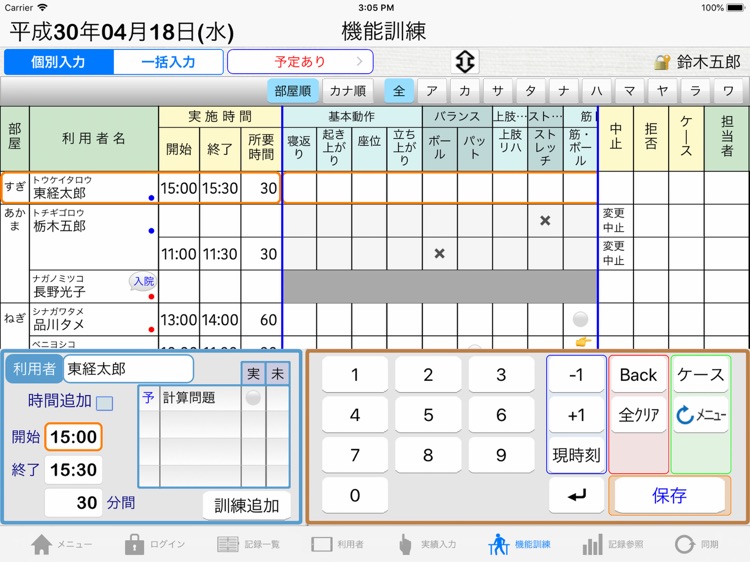The width and height of the screenshot is (750, 562).
Task: Tap the × mark in ストレッチ column for 栃木五郎
Action: pos(545,220)
